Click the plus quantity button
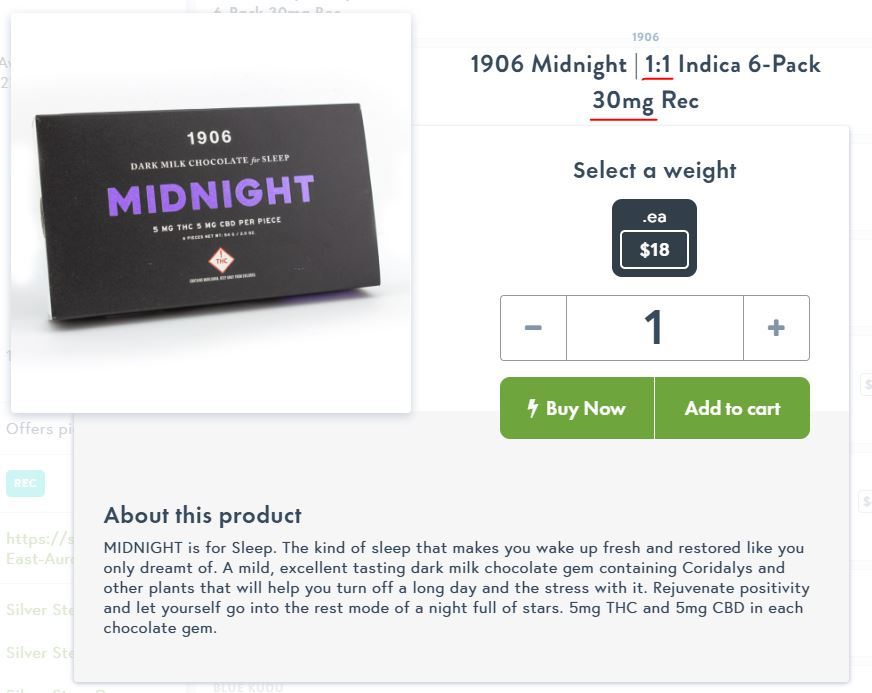Image resolution: width=872 pixels, height=693 pixels. pos(776,328)
